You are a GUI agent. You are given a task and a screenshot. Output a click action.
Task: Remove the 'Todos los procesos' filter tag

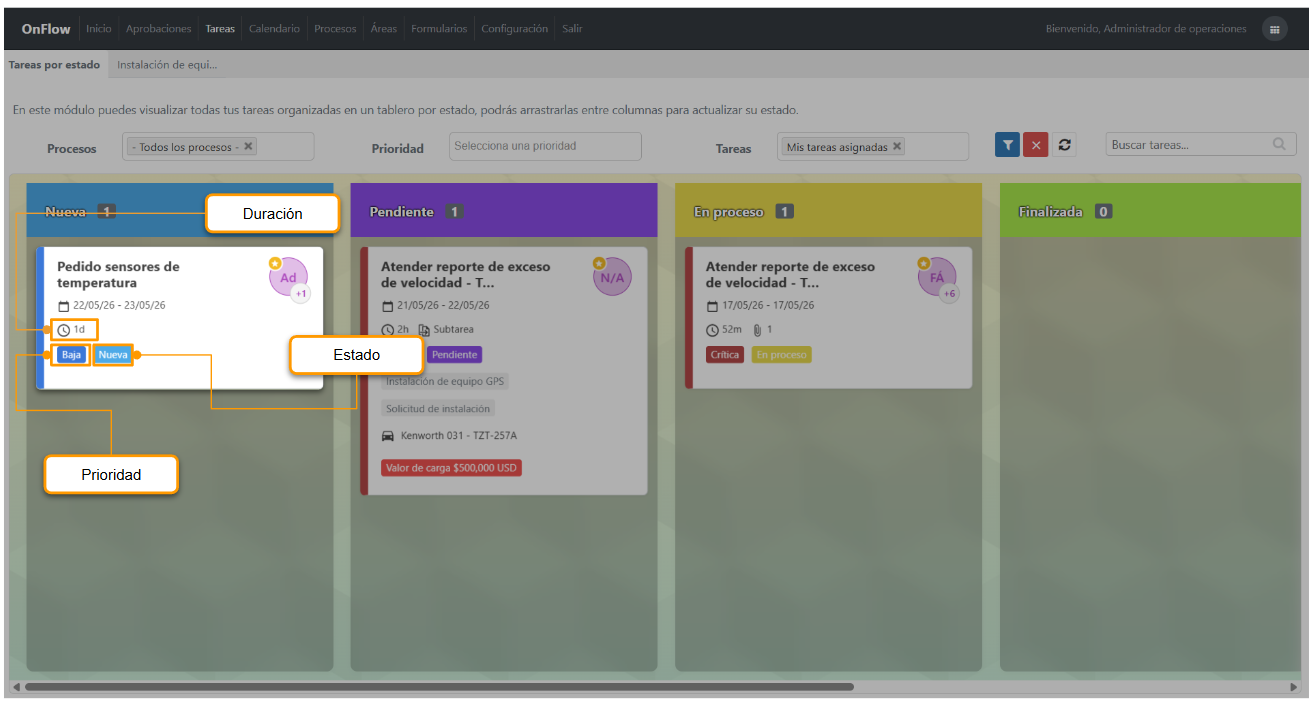point(249,146)
